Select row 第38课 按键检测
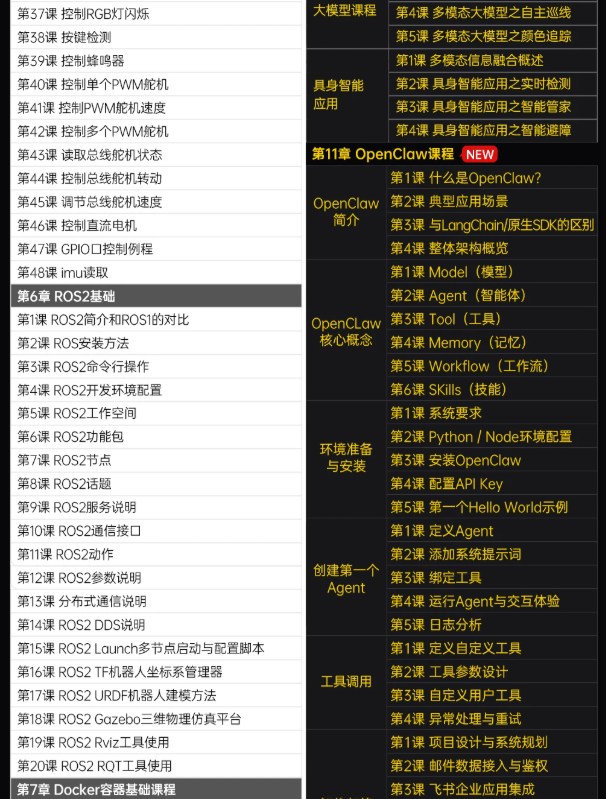 156,37
